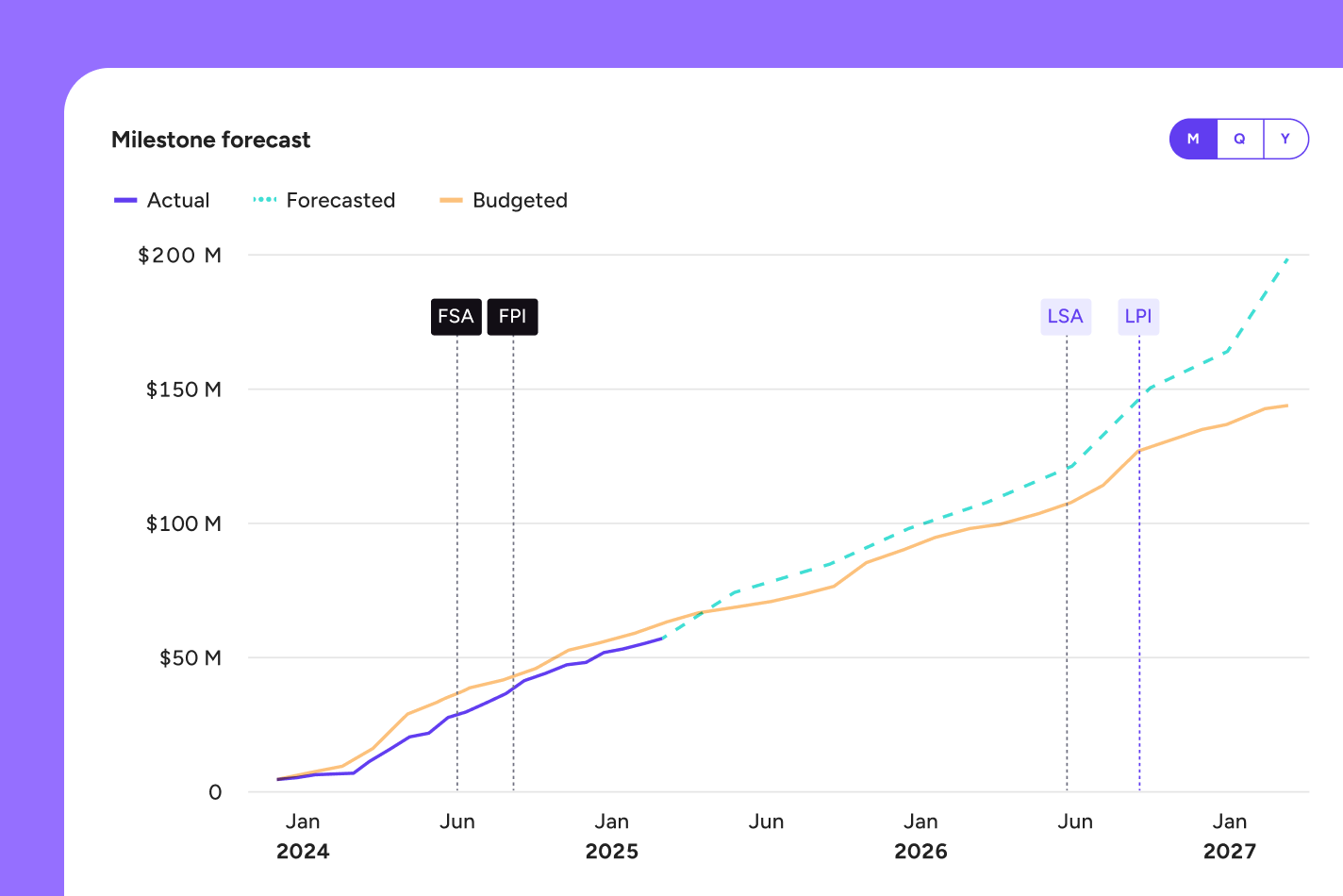Click the $100 M y-axis label
This screenshot has height=896, width=1343.
tap(183, 523)
